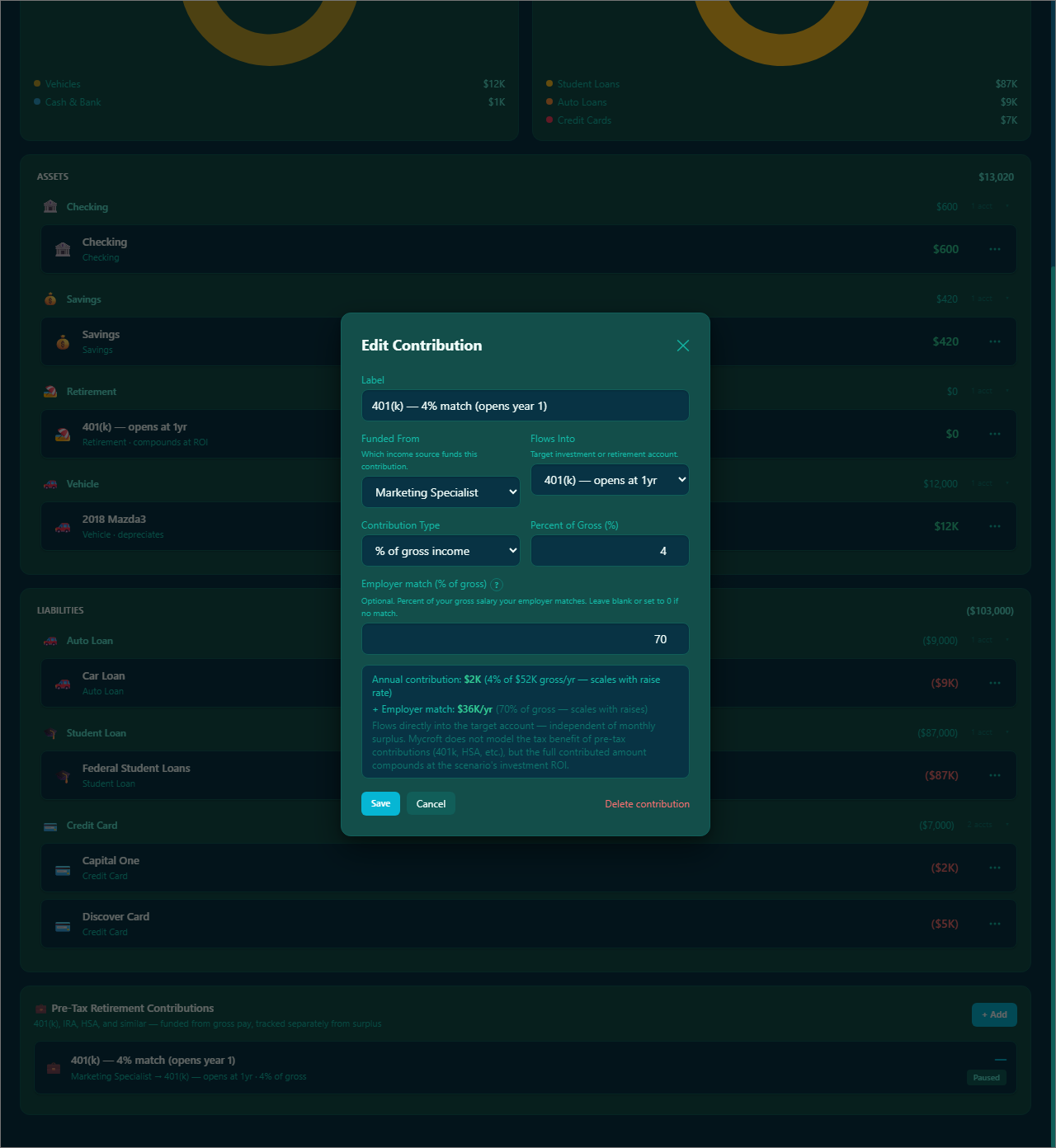Screen dimensions: 1056x1148
Task: Collapse the Savings group via its chevron
Action: point(1007,299)
